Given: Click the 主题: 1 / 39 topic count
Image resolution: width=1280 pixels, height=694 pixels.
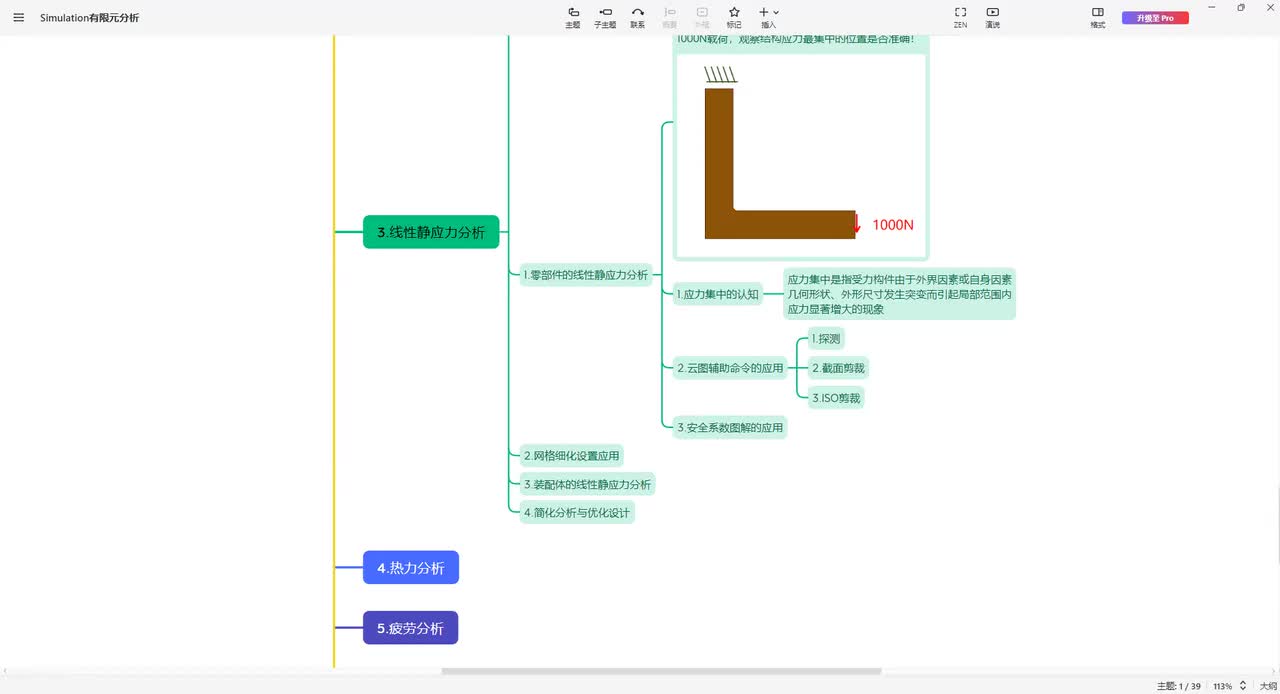Looking at the screenshot, I should (x=1179, y=686).
